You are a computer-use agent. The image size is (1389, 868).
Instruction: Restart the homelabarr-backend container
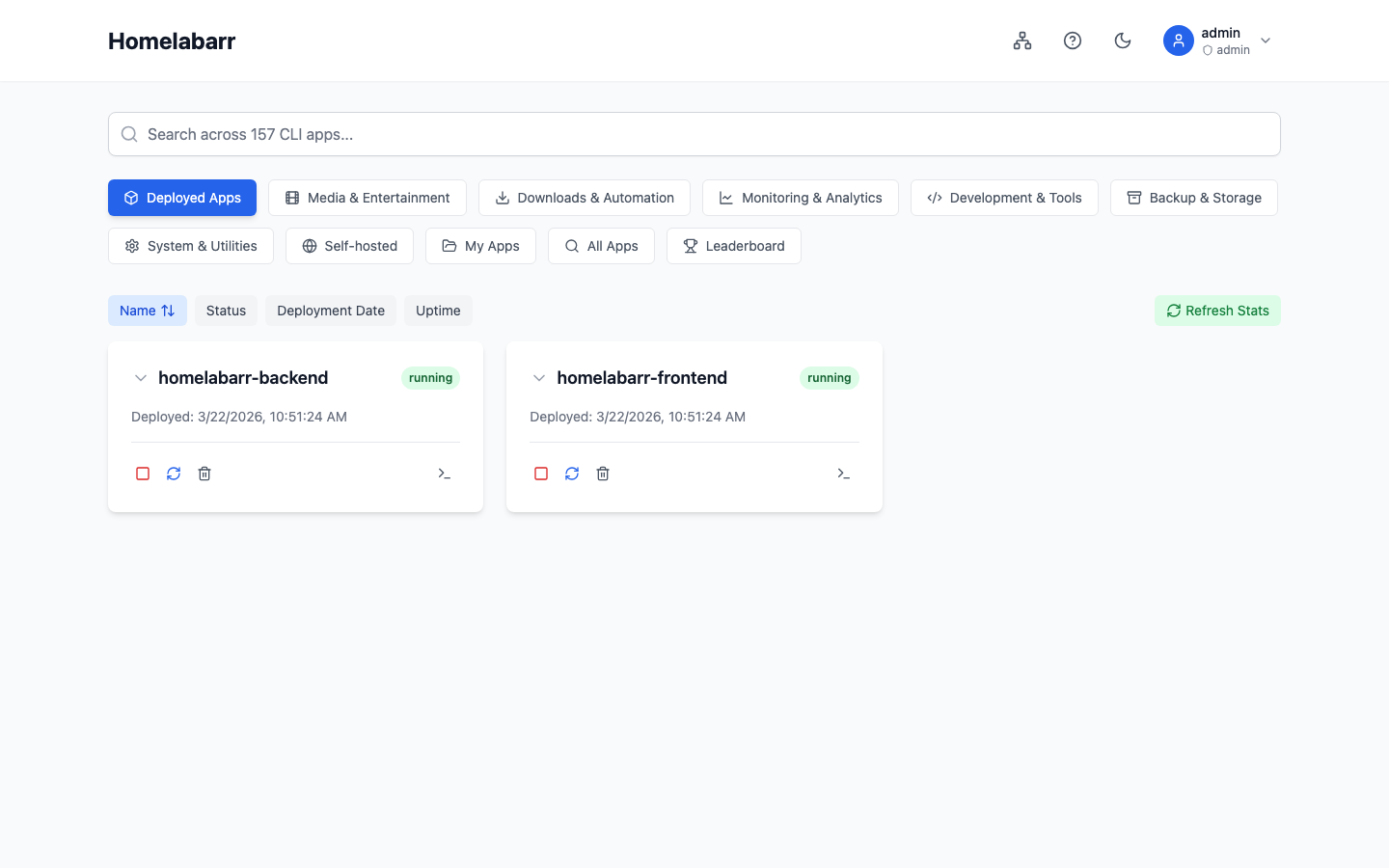coord(174,474)
